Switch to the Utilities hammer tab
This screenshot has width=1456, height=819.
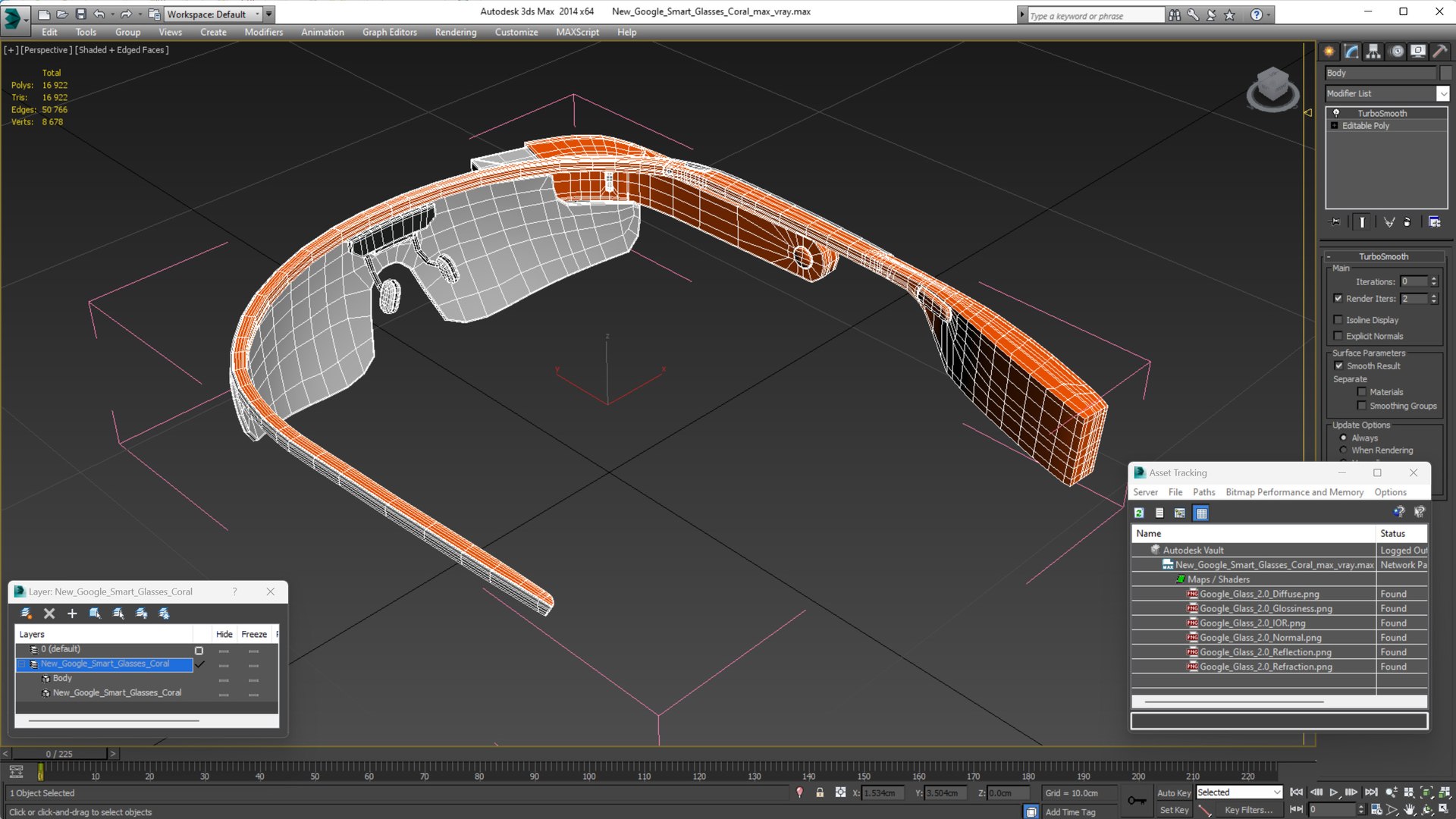tap(1439, 52)
